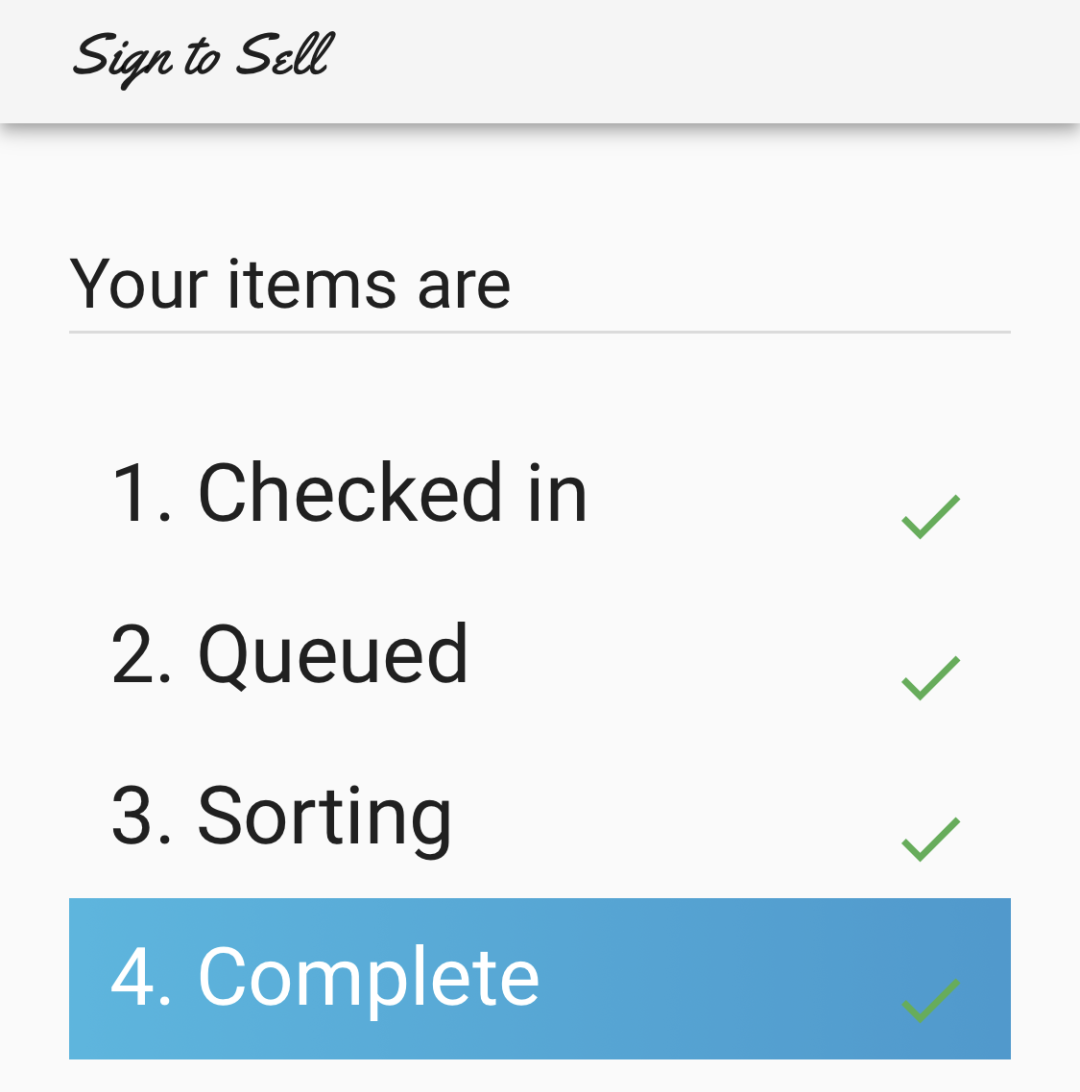The image size is (1080, 1092).
Task: Choose the "3. Sorting" status step
Action: click(282, 816)
